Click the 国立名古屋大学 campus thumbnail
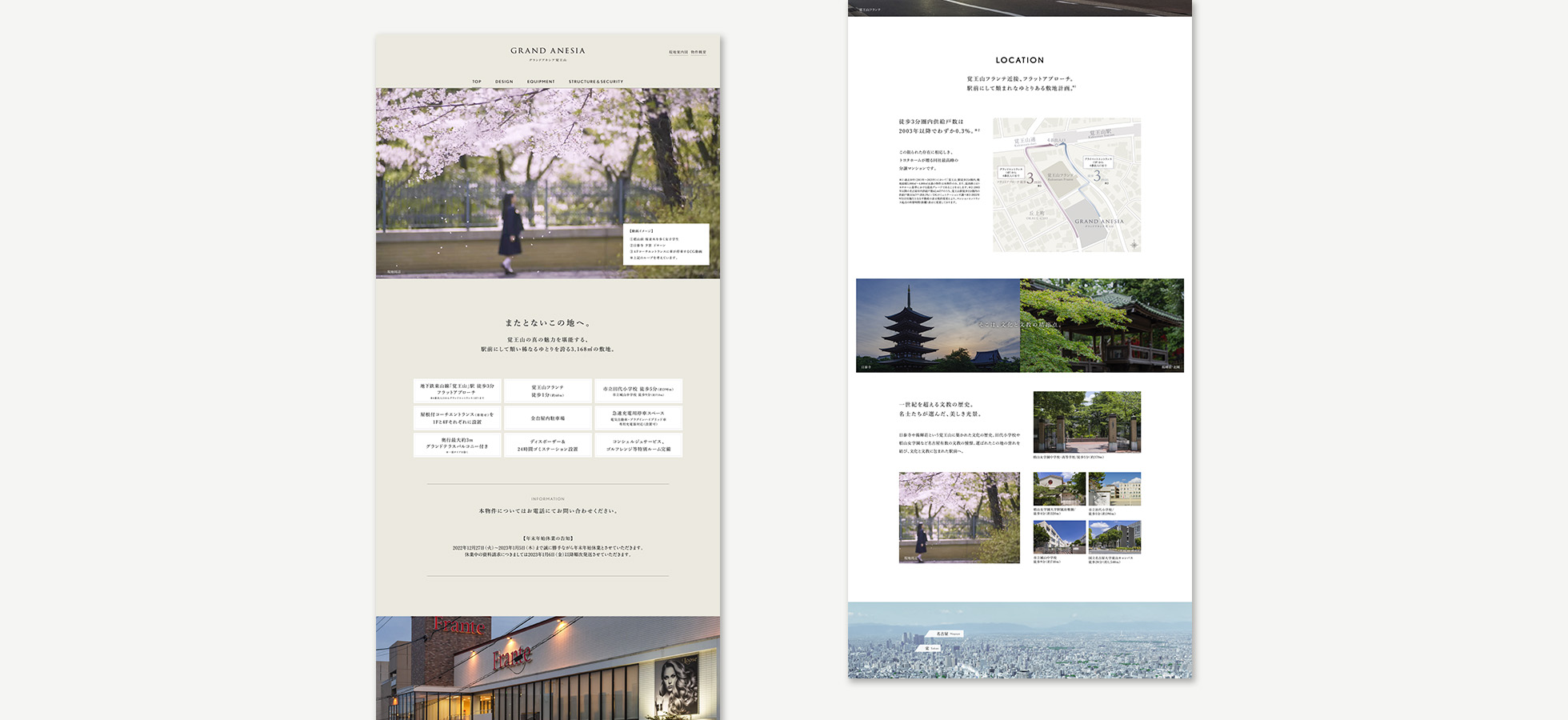Screen dimensions: 1568x720 click(x=1114, y=538)
